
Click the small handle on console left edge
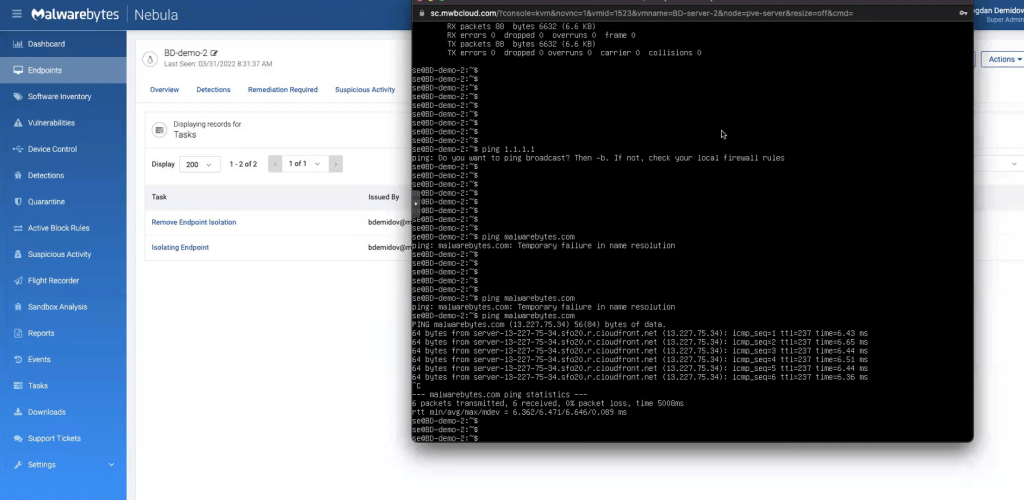coord(416,203)
